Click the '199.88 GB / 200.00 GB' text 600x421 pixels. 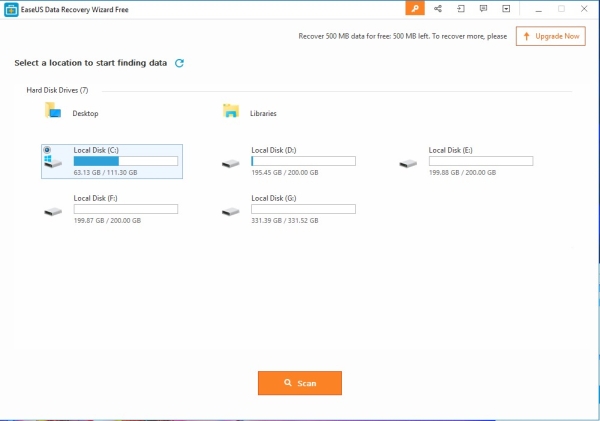(462, 173)
